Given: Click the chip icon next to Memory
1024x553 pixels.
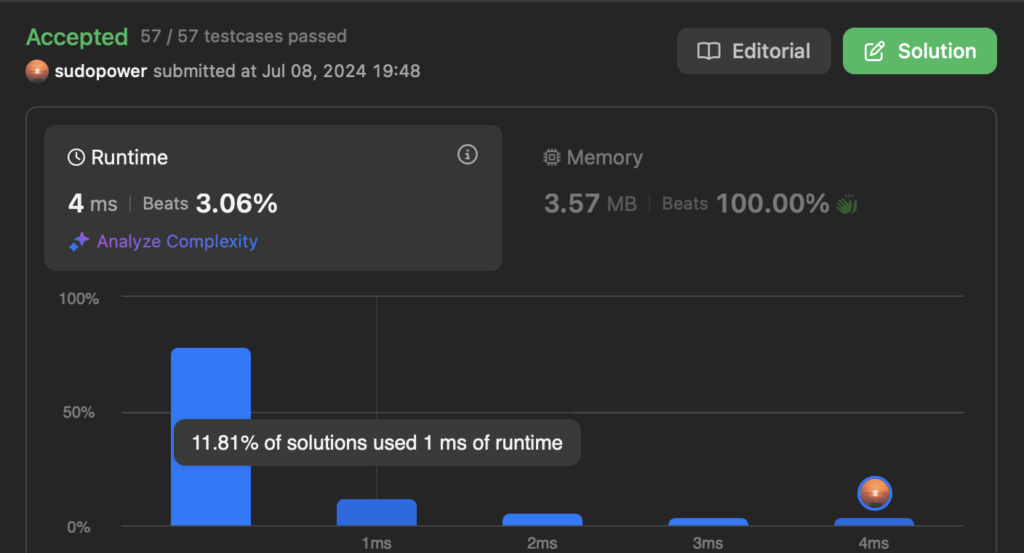Looking at the screenshot, I should pyautogui.click(x=552, y=157).
